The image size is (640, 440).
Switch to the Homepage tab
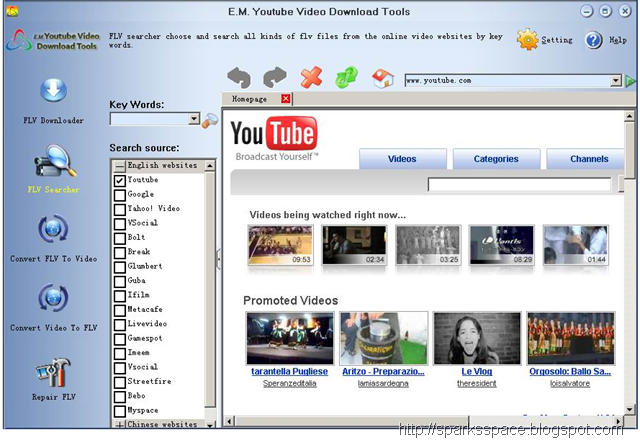[249, 99]
